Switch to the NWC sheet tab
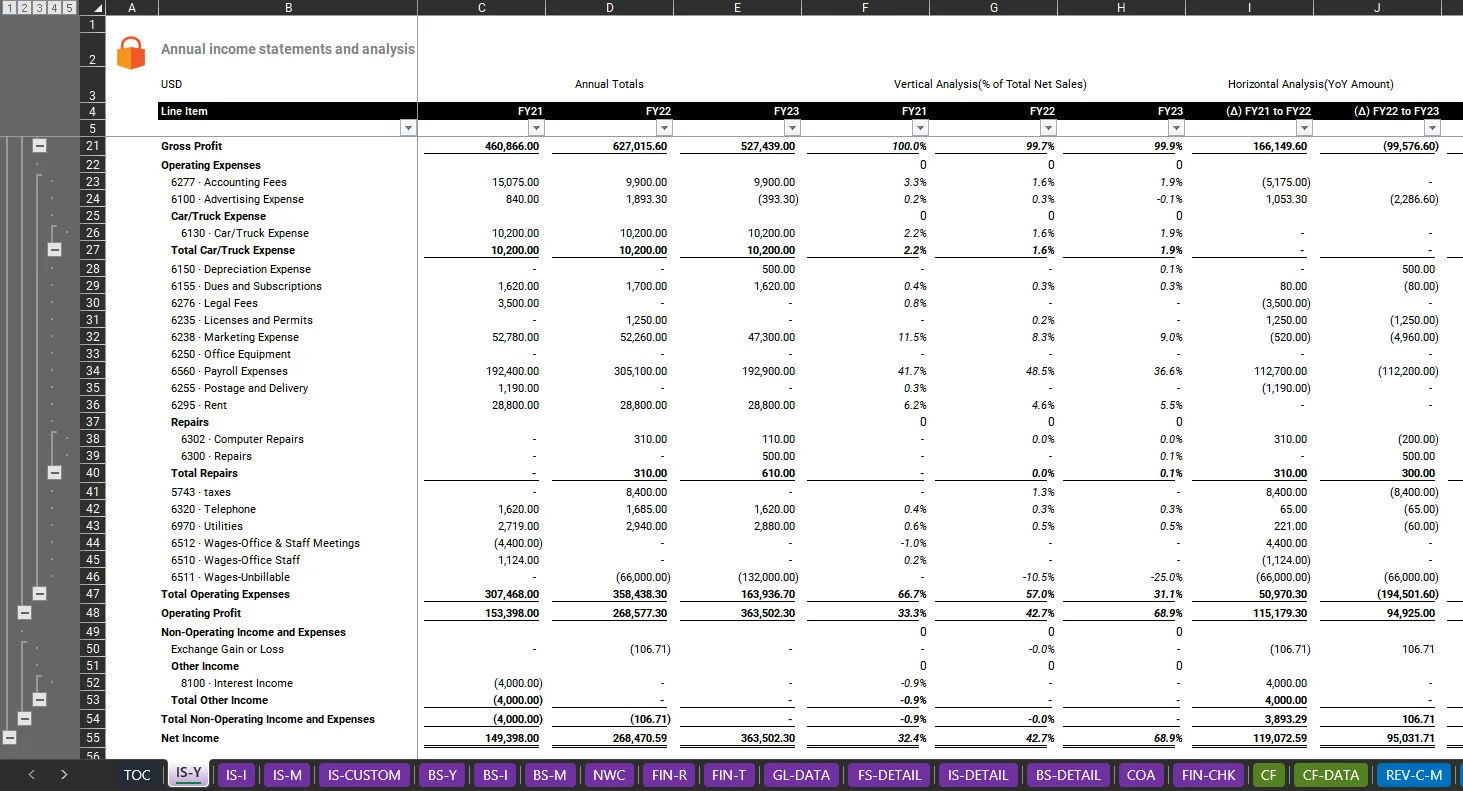This screenshot has height=791, width=1463. (609, 775)
